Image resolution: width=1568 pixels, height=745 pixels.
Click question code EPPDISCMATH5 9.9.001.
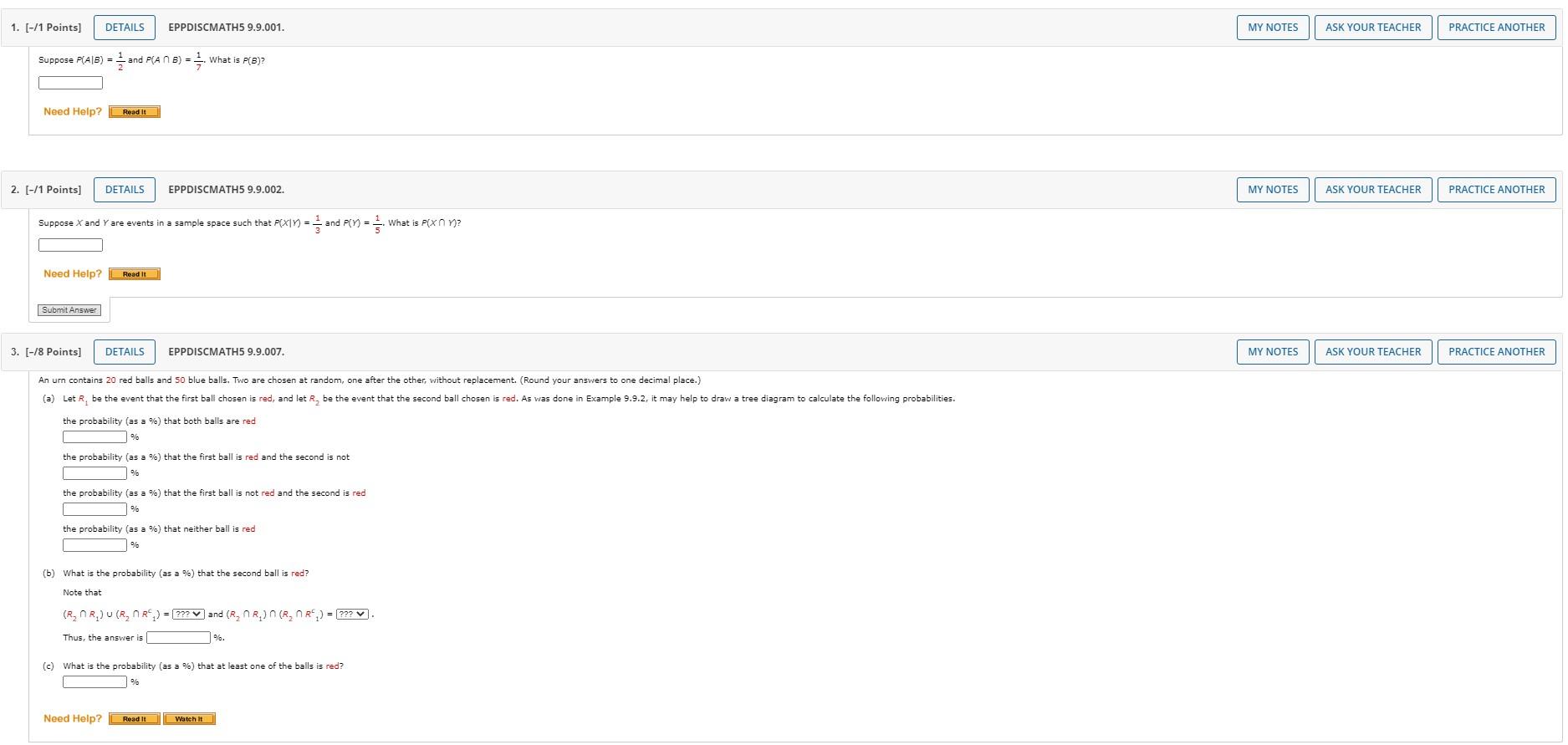click(x=226, y=28)
